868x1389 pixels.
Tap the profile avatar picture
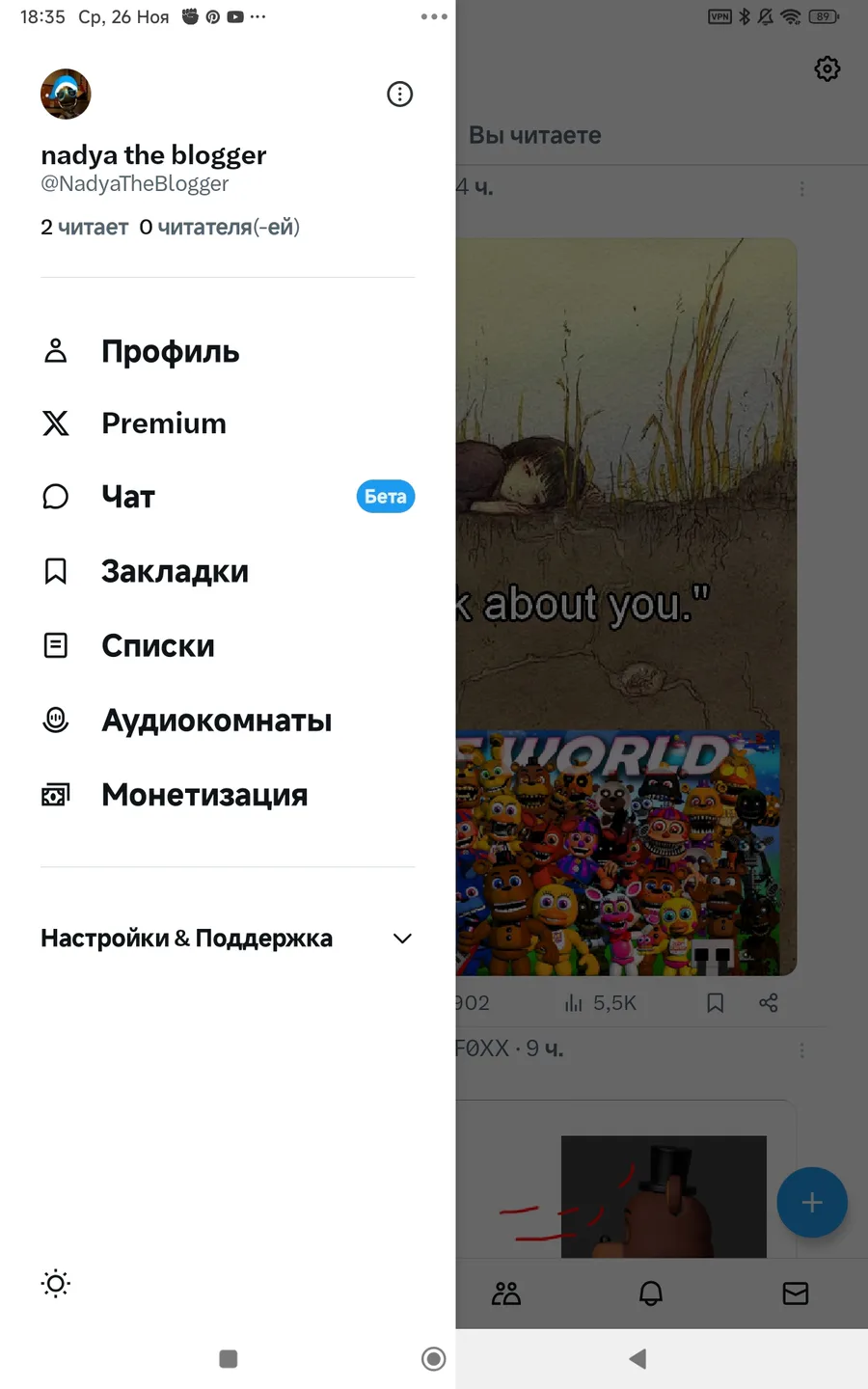[66, 94]
